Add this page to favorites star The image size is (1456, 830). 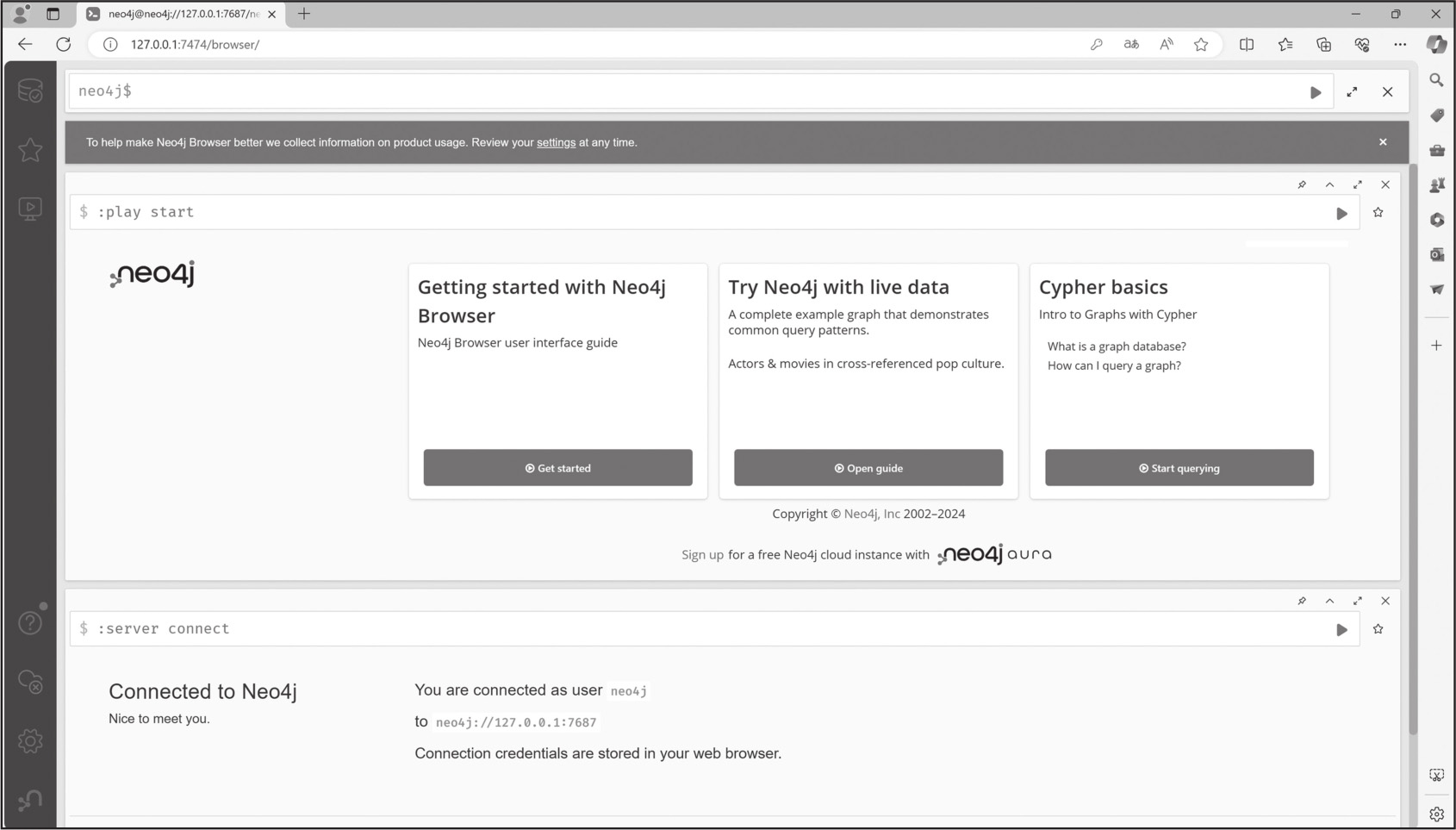1201,45
